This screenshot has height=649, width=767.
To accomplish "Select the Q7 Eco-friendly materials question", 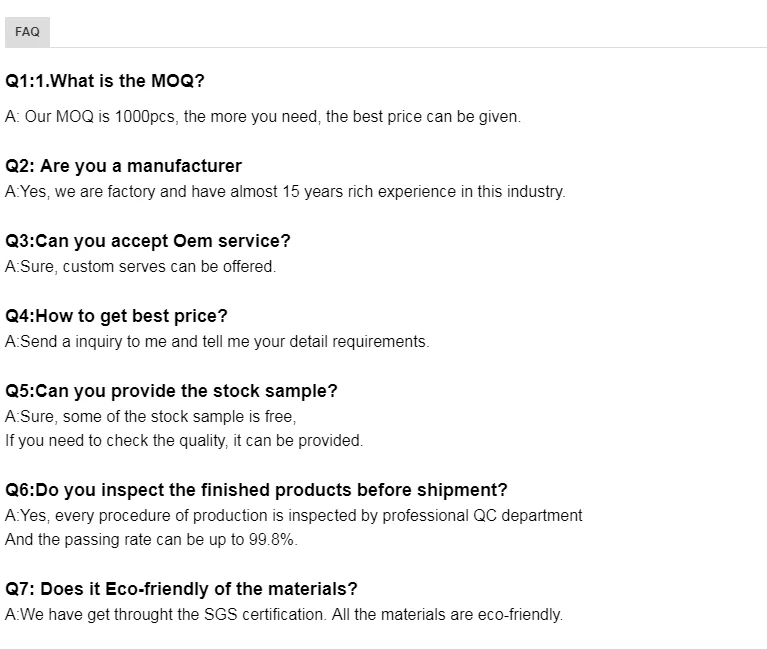I will [x=181, y=589].
